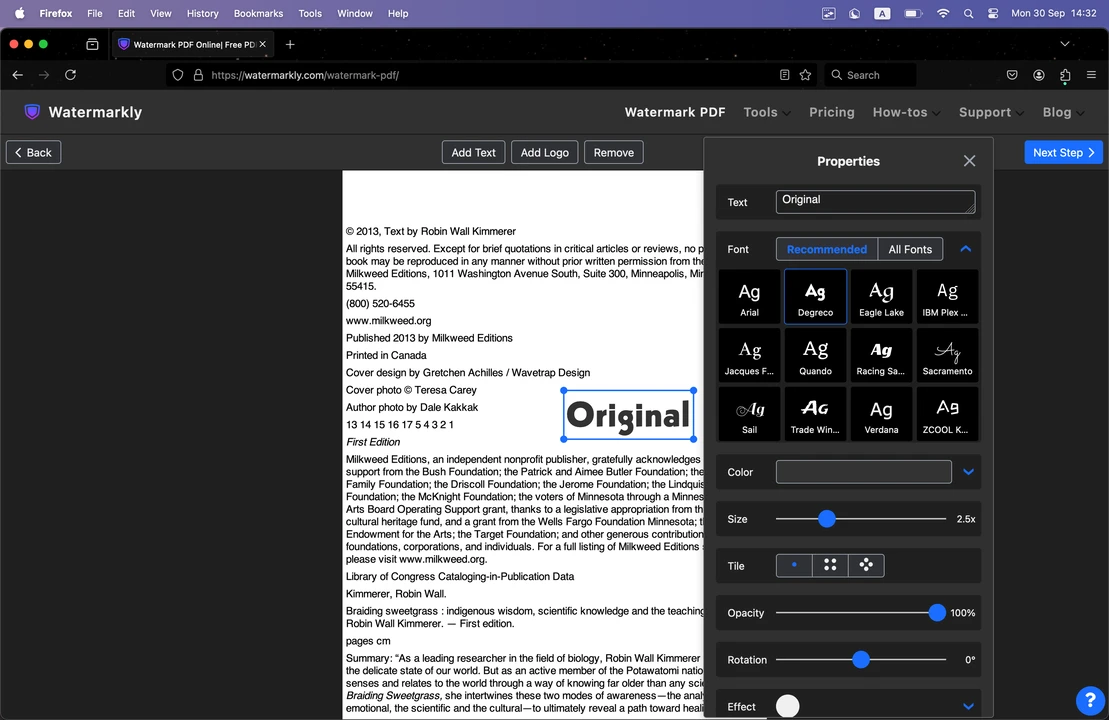Enable the Effect toggle switch
The height and width of the screenshot is (720, 1109).
787,706
